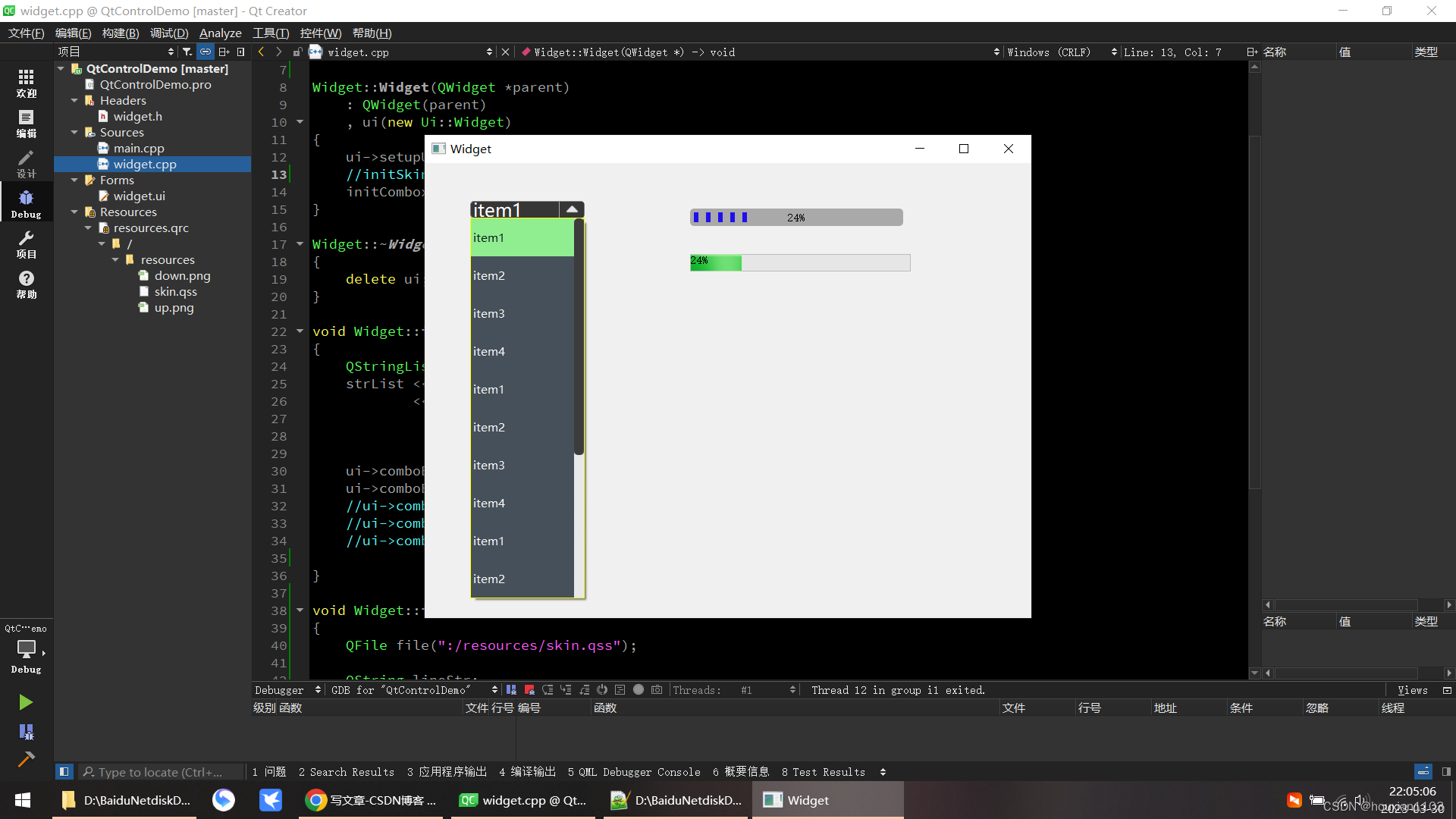Click the build hammer icon
Screen dimensions: 1456x819
(26, 759)
